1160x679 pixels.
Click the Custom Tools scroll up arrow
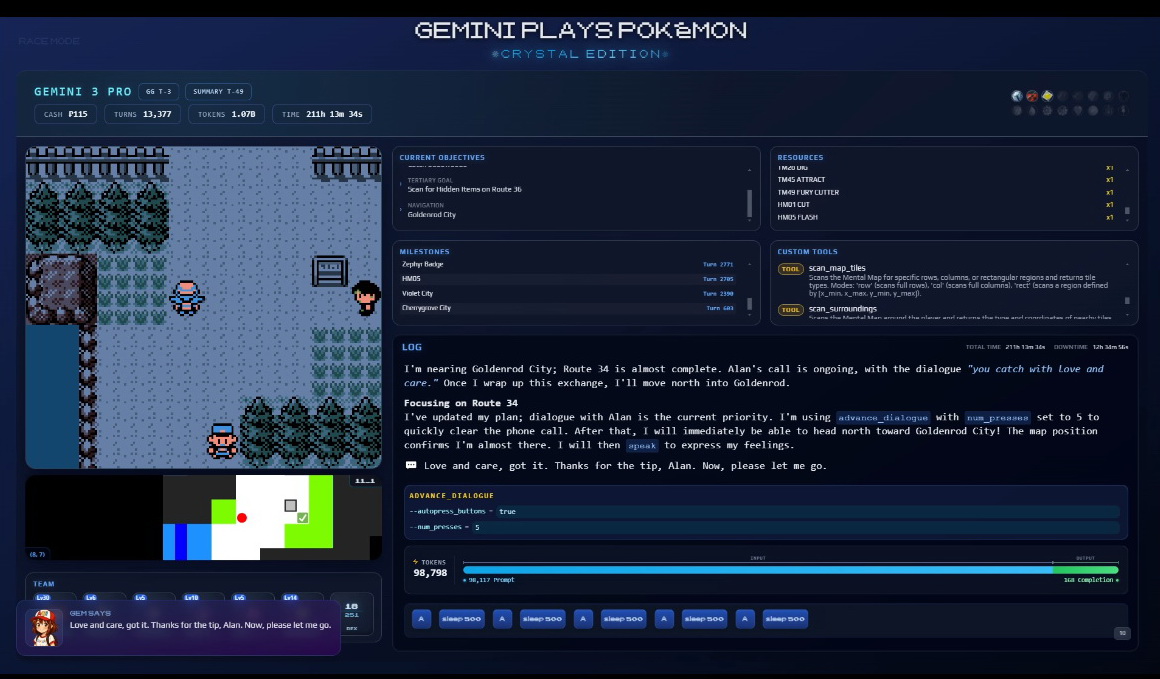(x=1127, y=265)
